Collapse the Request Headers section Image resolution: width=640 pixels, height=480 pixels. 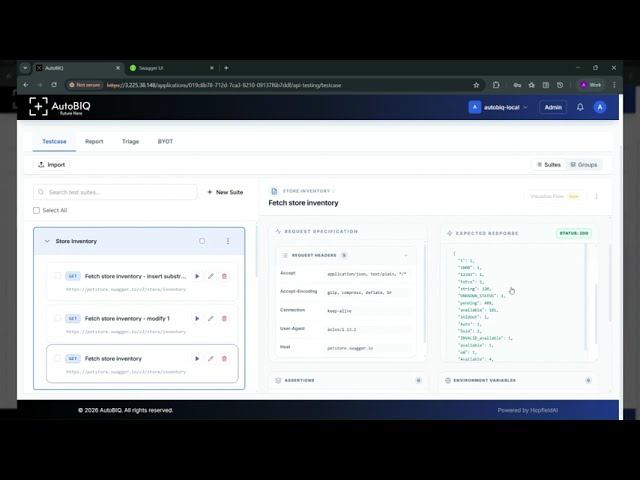pos(406,255)
